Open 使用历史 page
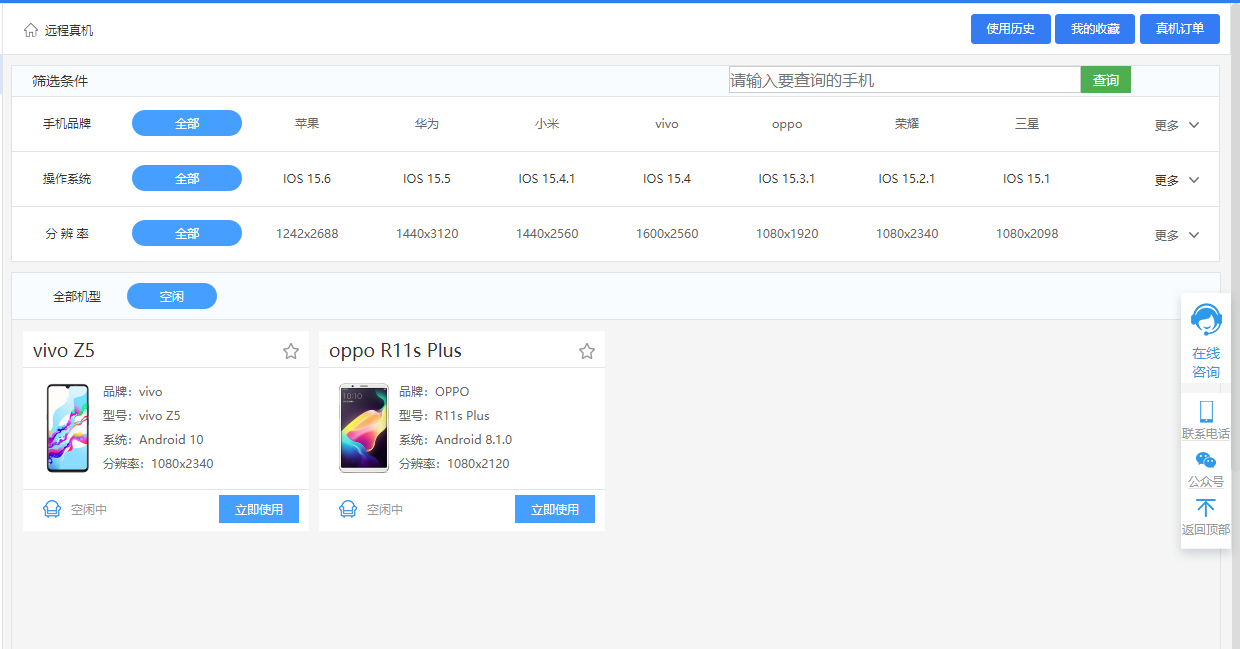 click(1010, 29)
